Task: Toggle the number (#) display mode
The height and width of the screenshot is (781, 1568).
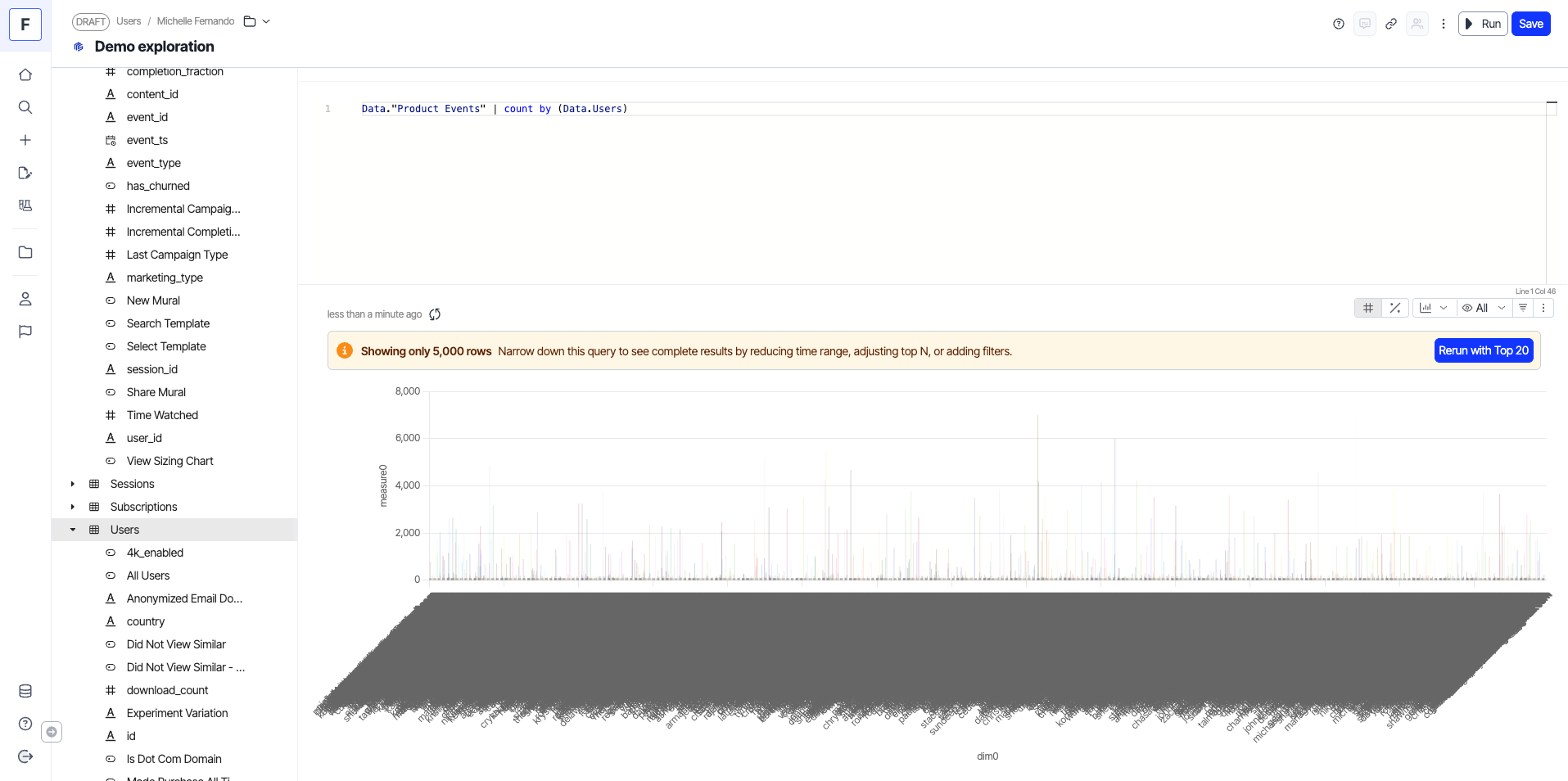Action: click(x=1368, y=308)
